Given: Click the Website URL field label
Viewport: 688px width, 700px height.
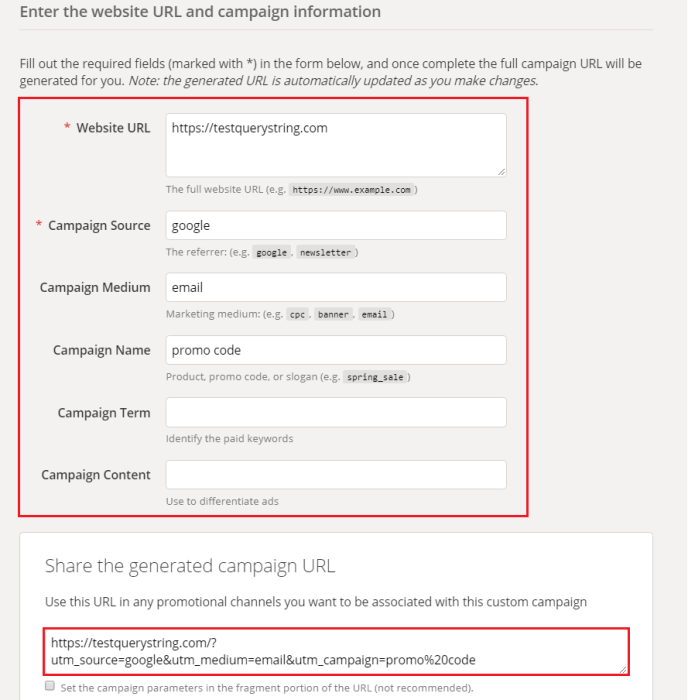Looking at the screenshot, I should (113, 128).
